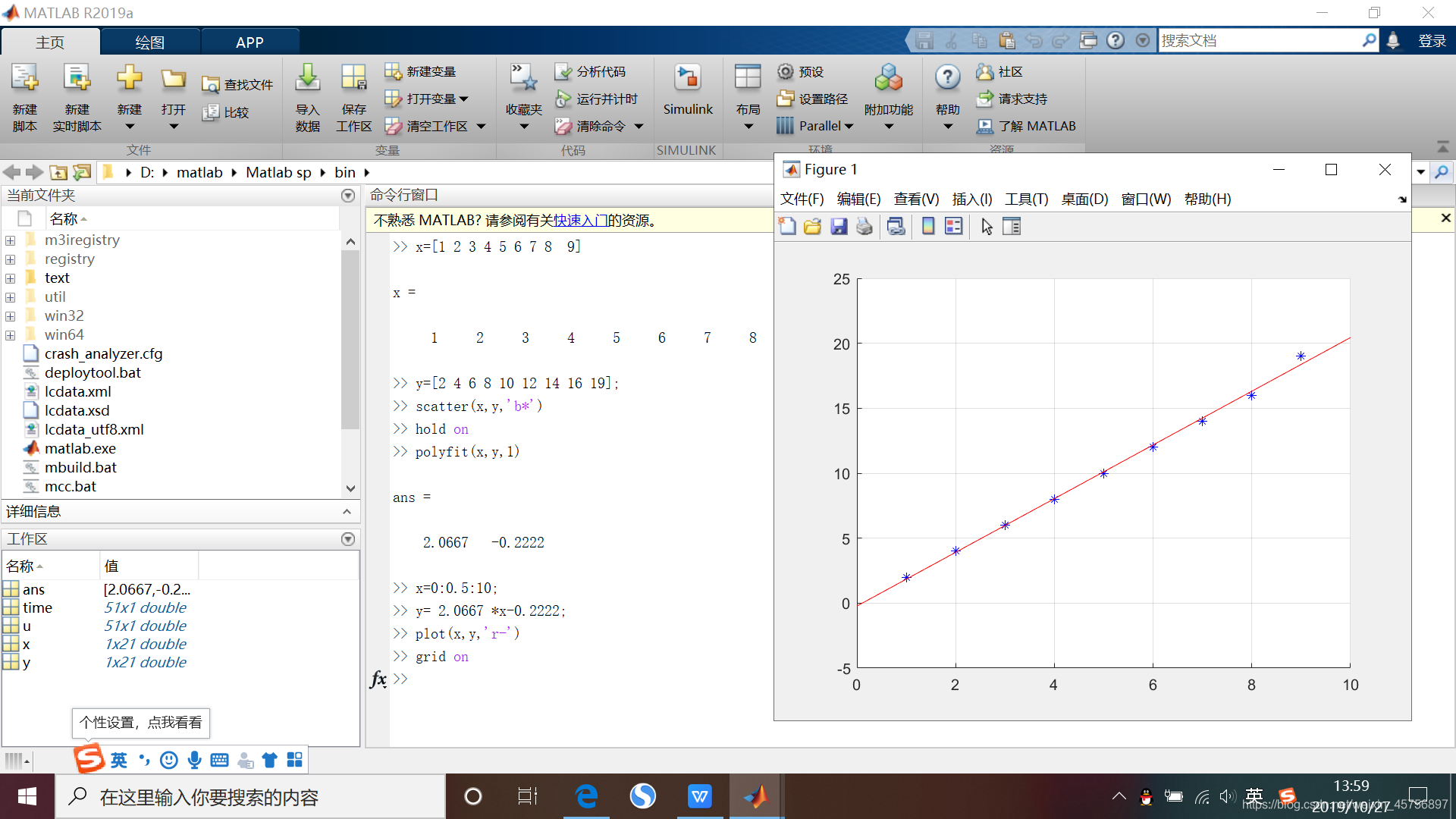The width and height of the screenshot is (1456, 819).
Task: Click 了解 MATLAB in resources
Action: tap(1026, 126)
